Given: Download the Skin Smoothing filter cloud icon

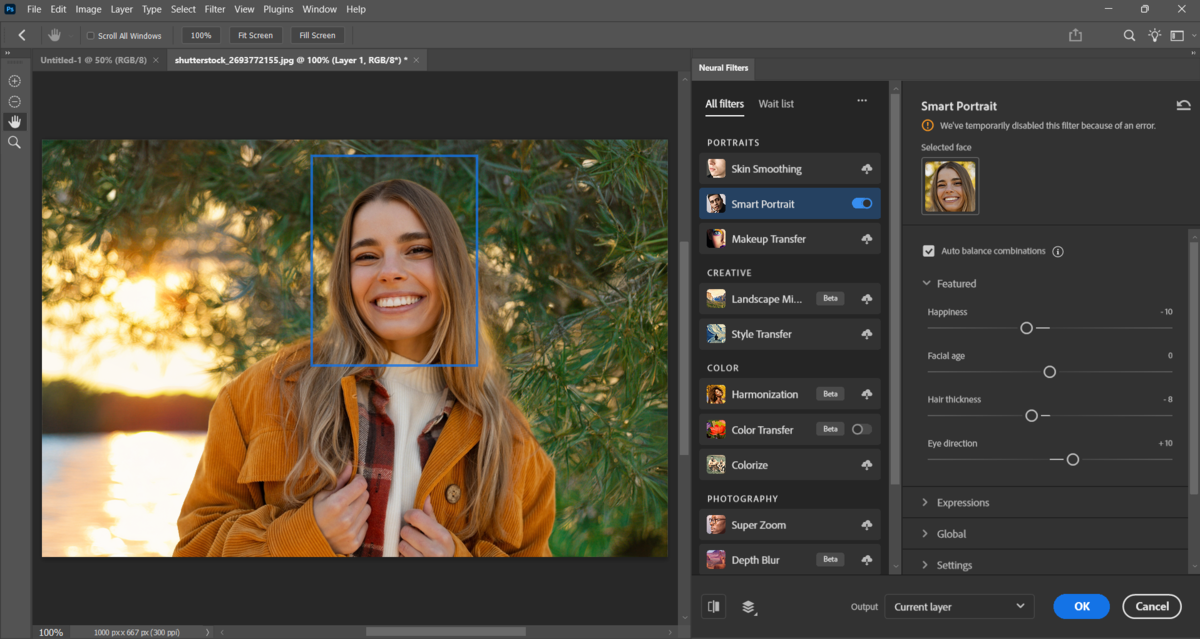Looking at the screenshot, I should 866,169.
